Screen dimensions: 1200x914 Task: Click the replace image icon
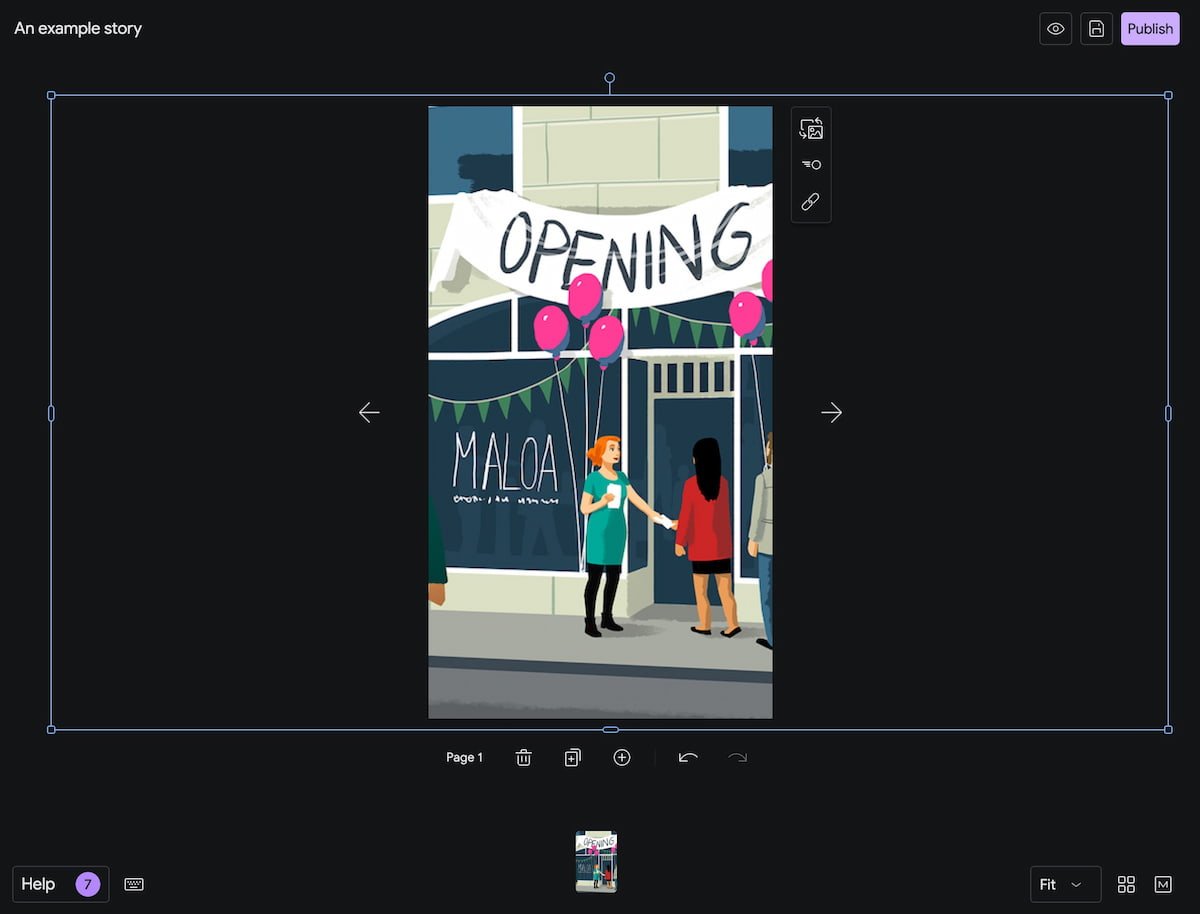pyautogui.click(x=811, y=129)
